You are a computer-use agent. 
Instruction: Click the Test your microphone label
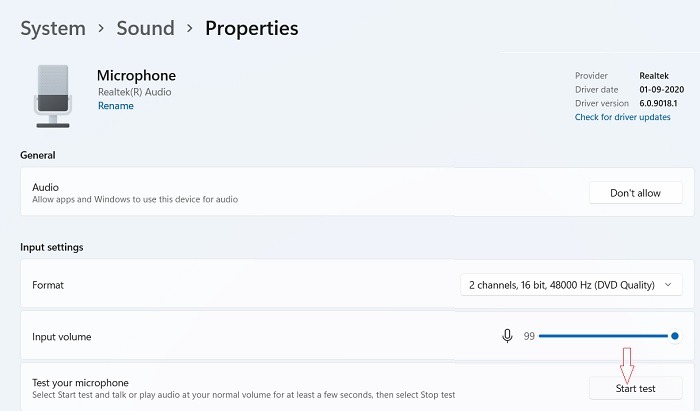click(x=80, y=382)
